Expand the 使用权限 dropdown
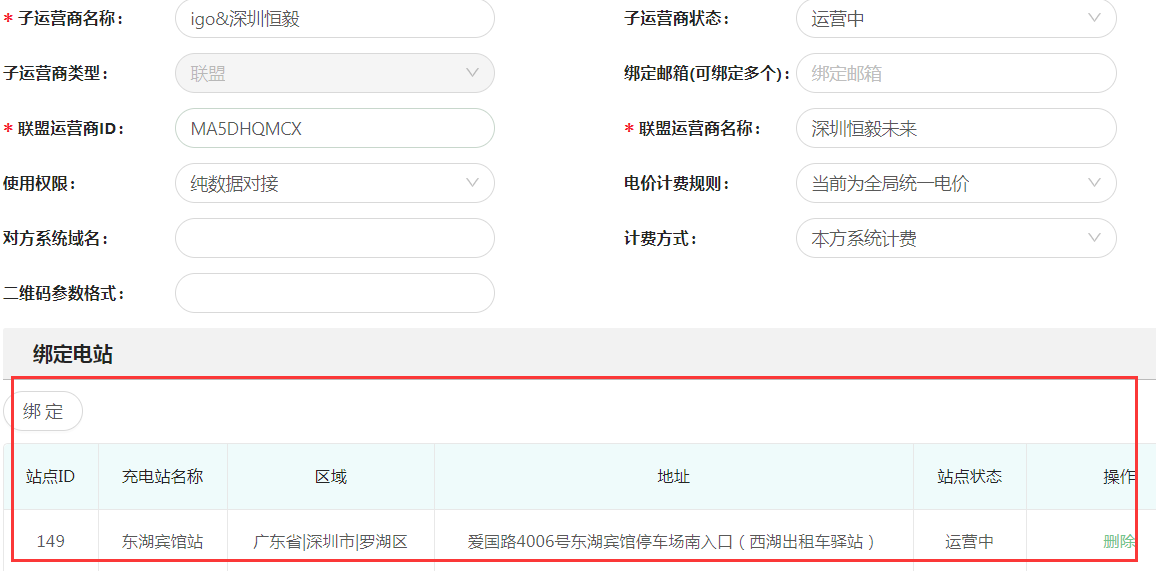Viewport: 1156px width, 571px height. pos(334,183)
